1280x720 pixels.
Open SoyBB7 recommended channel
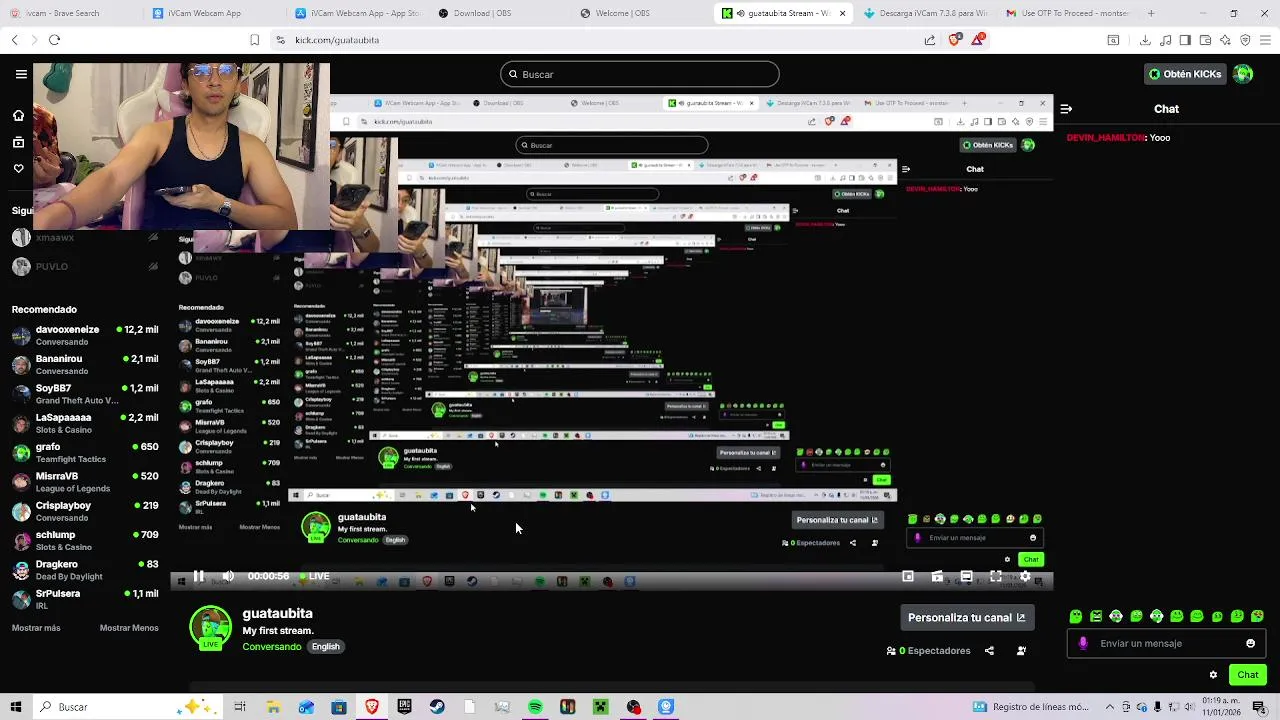click(85, 394)
